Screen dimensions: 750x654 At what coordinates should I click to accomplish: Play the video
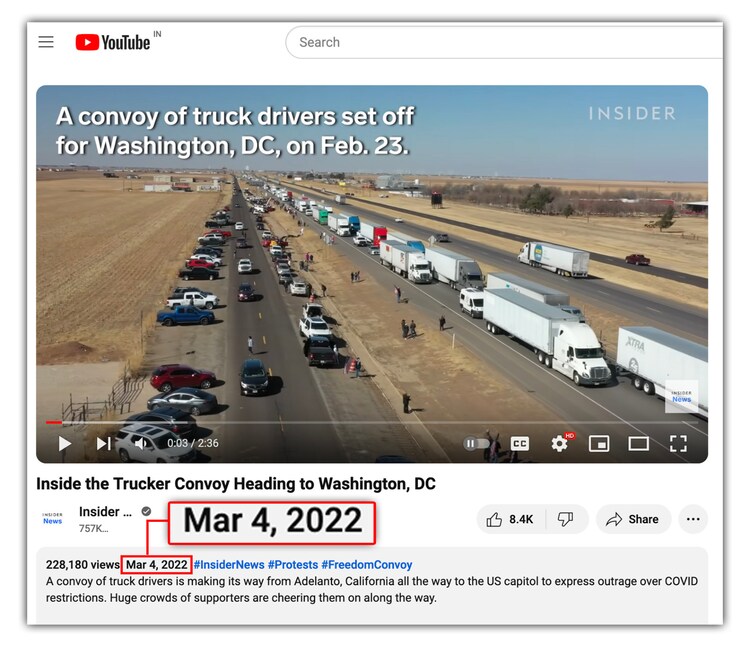point(65,443)
